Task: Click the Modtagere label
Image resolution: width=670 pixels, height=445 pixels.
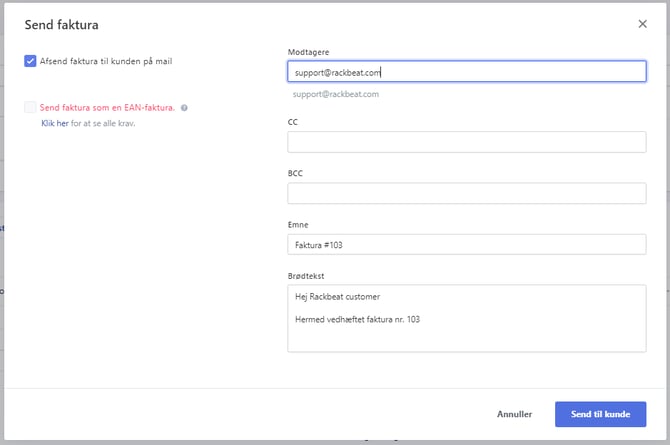Action: click(x=309, y=52)
